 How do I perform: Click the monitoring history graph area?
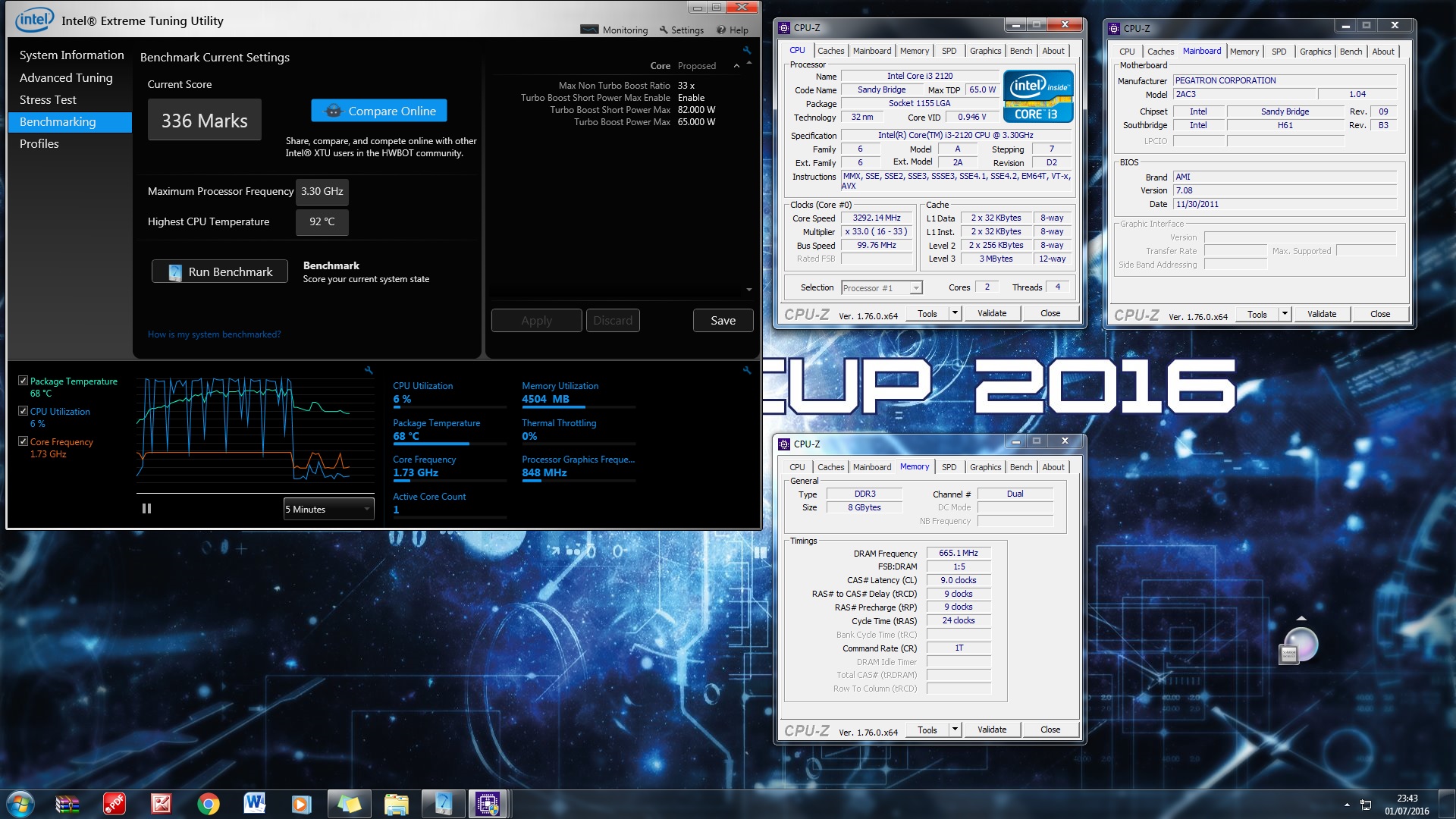pos(255,429)
